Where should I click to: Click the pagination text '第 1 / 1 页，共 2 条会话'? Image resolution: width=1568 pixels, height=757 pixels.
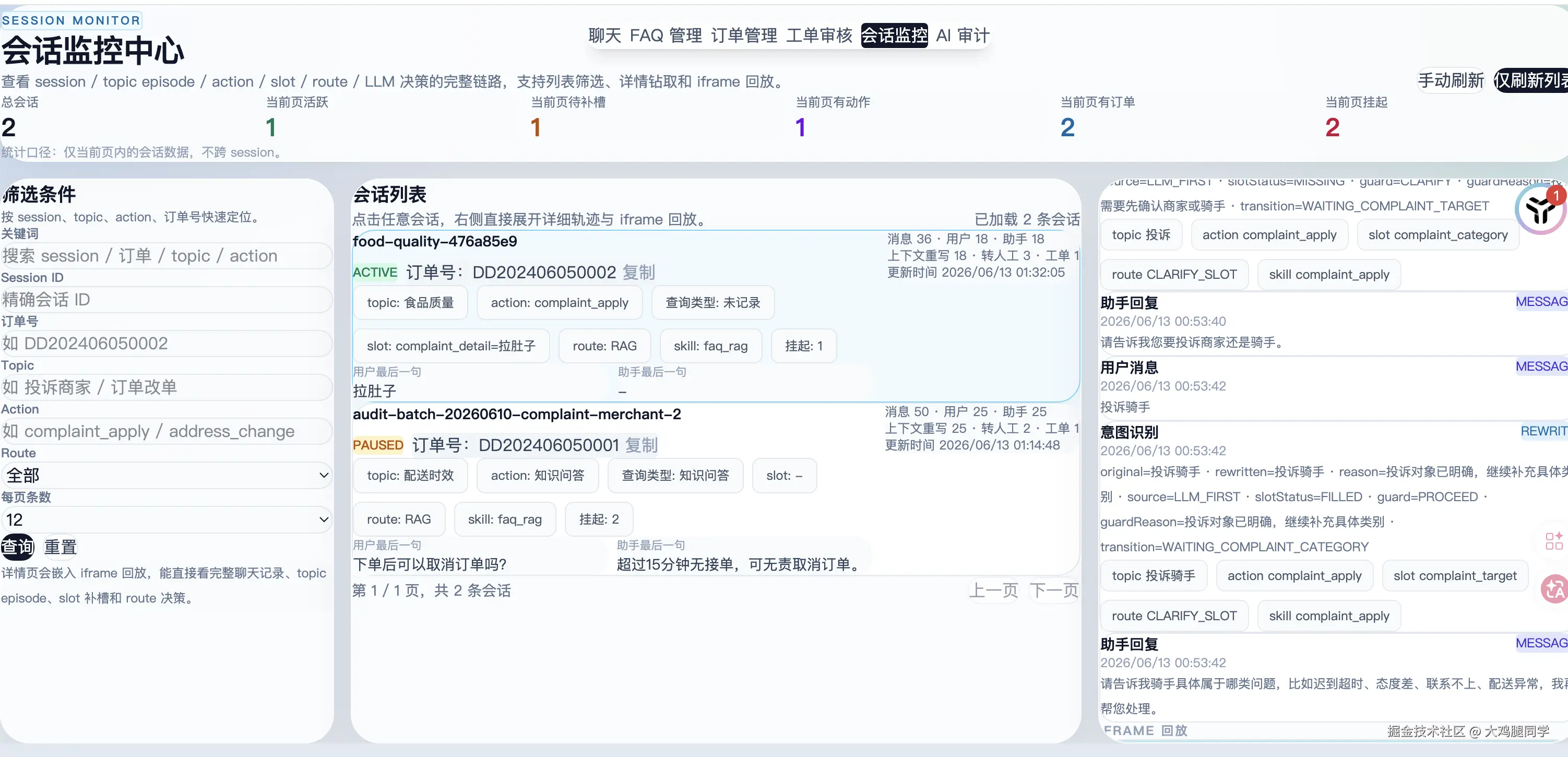coord(432,590)
